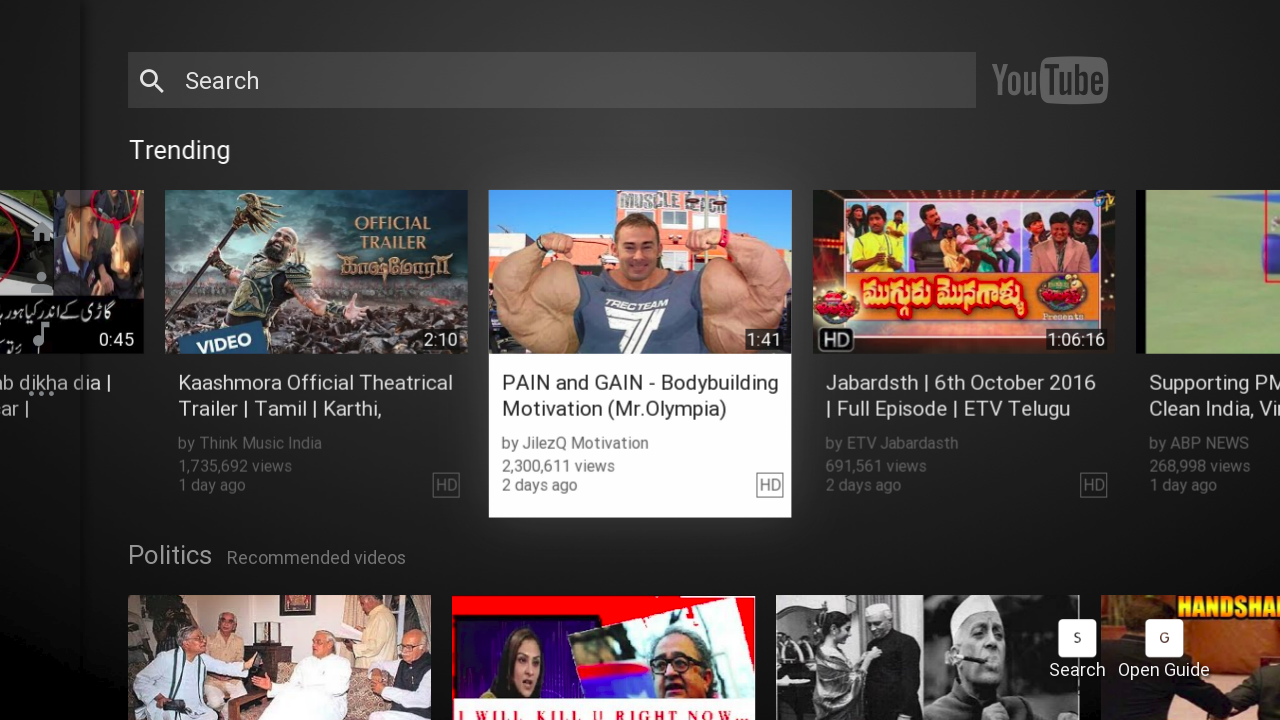Open the account person icon in the sidebar
This screenshot has width=1280, height=720.
click(x=41, y=283)
